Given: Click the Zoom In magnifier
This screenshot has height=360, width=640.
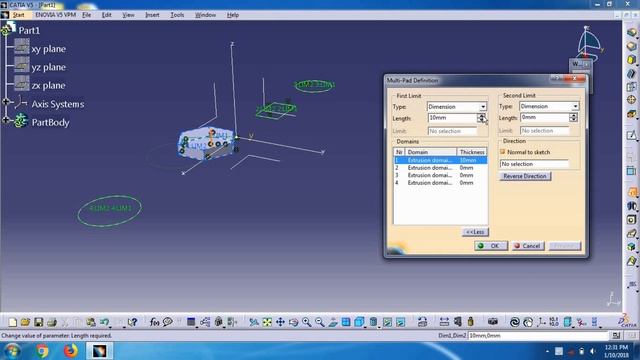Looking at the screenshot, I should [307, 322].
